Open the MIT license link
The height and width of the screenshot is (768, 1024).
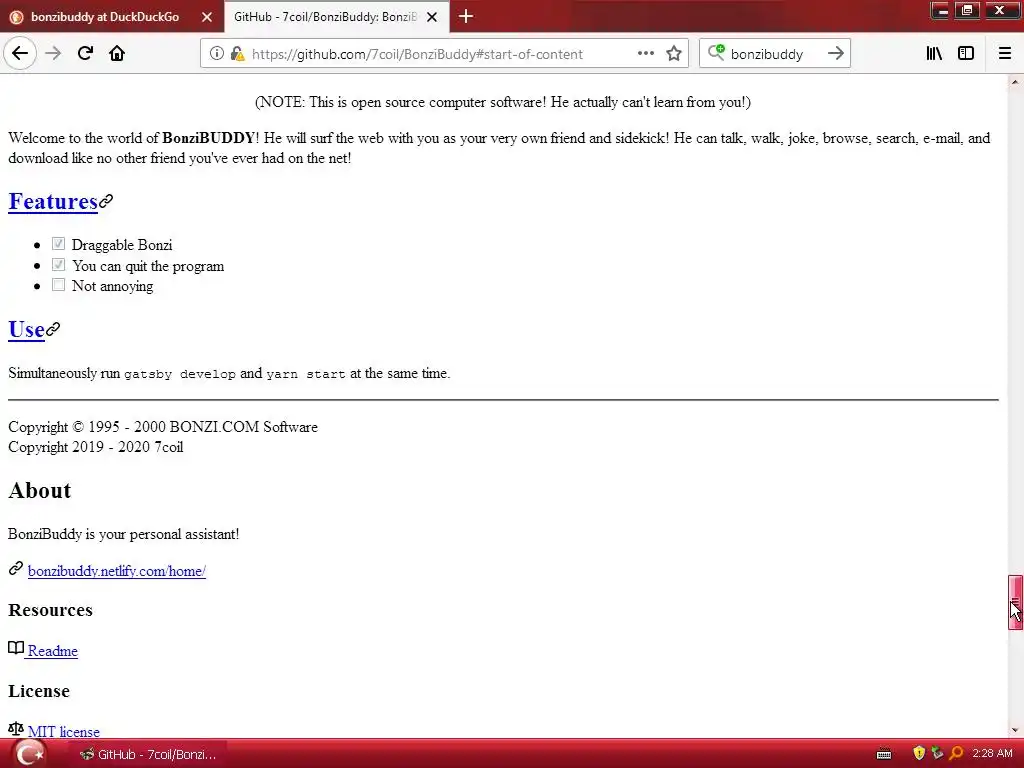pyautogui.click(x=63, y=732)
